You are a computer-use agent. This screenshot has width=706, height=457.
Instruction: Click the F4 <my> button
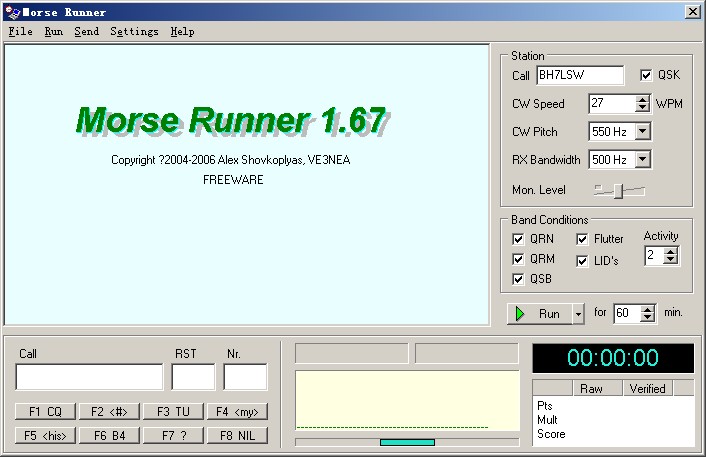(237, 412)
